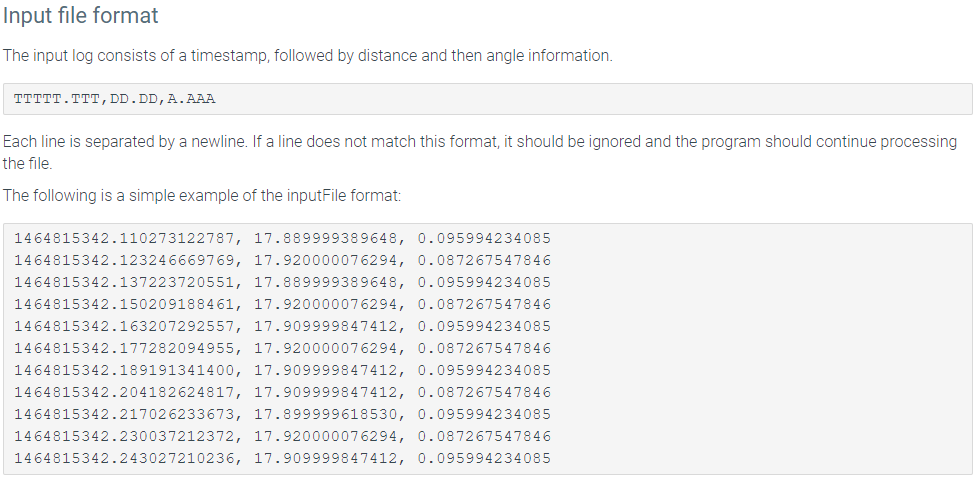Image resolution: width=980 pixels, height=483 pixels.
Task: Click the distance value 17.899999618530
Action: 325,414
